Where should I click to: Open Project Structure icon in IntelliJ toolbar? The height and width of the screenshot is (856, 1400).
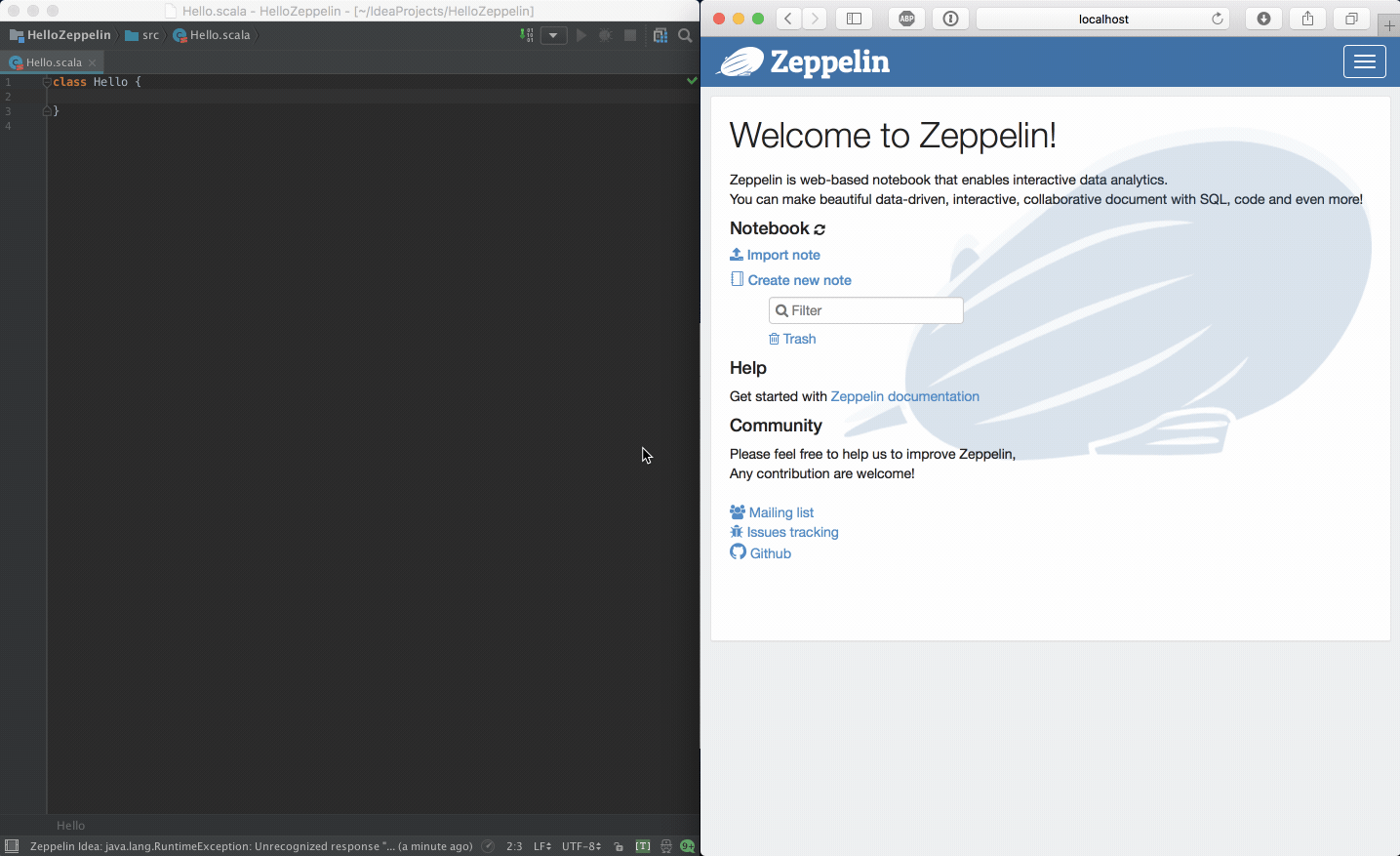pyautogui.click(x=660, y=35)
